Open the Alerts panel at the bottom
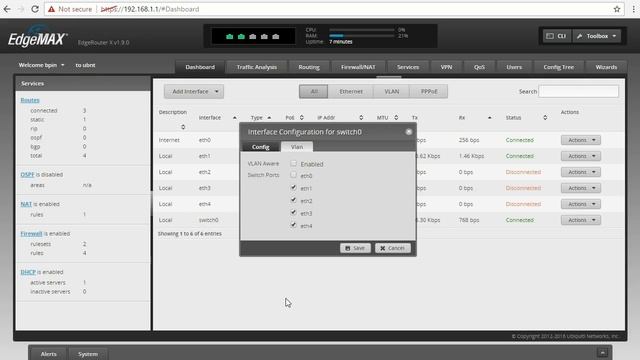The height and width of the screenshot is (360, 640). (x=49, y=354)
